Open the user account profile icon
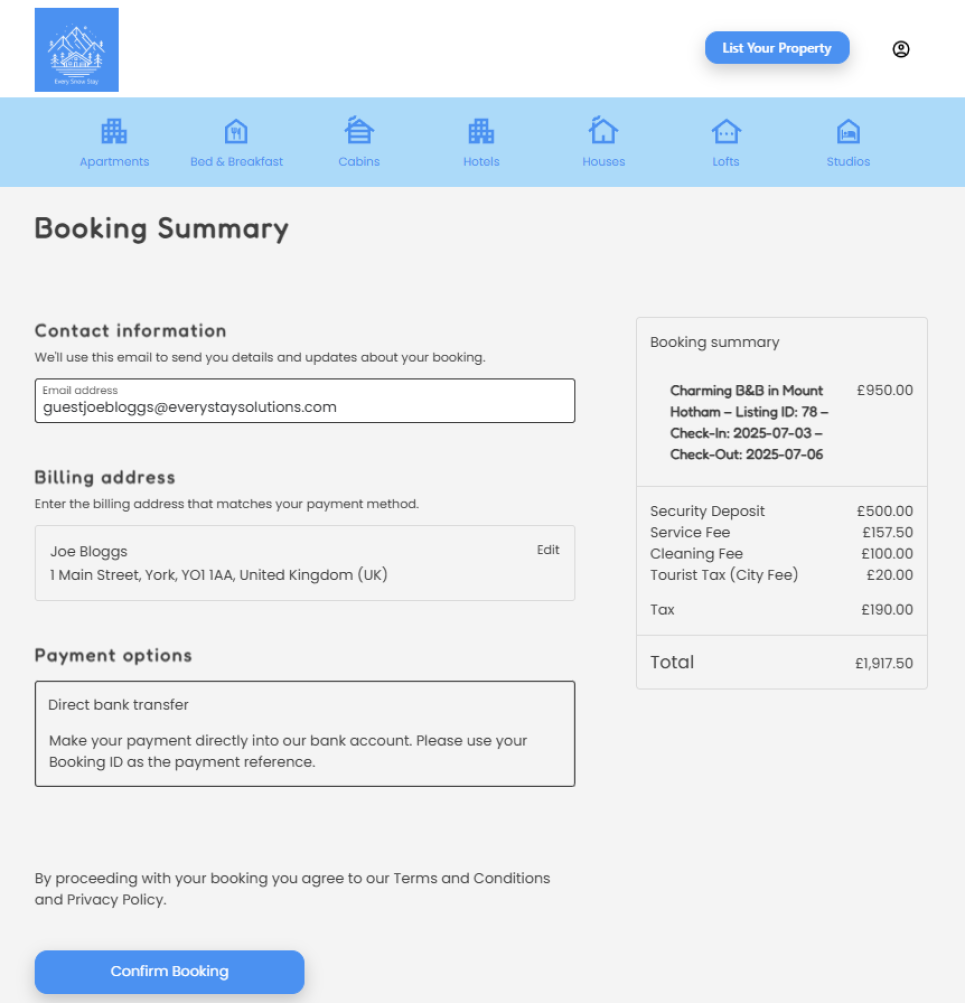The width and height of the screenshot is (965, 1003). point(901,49)
